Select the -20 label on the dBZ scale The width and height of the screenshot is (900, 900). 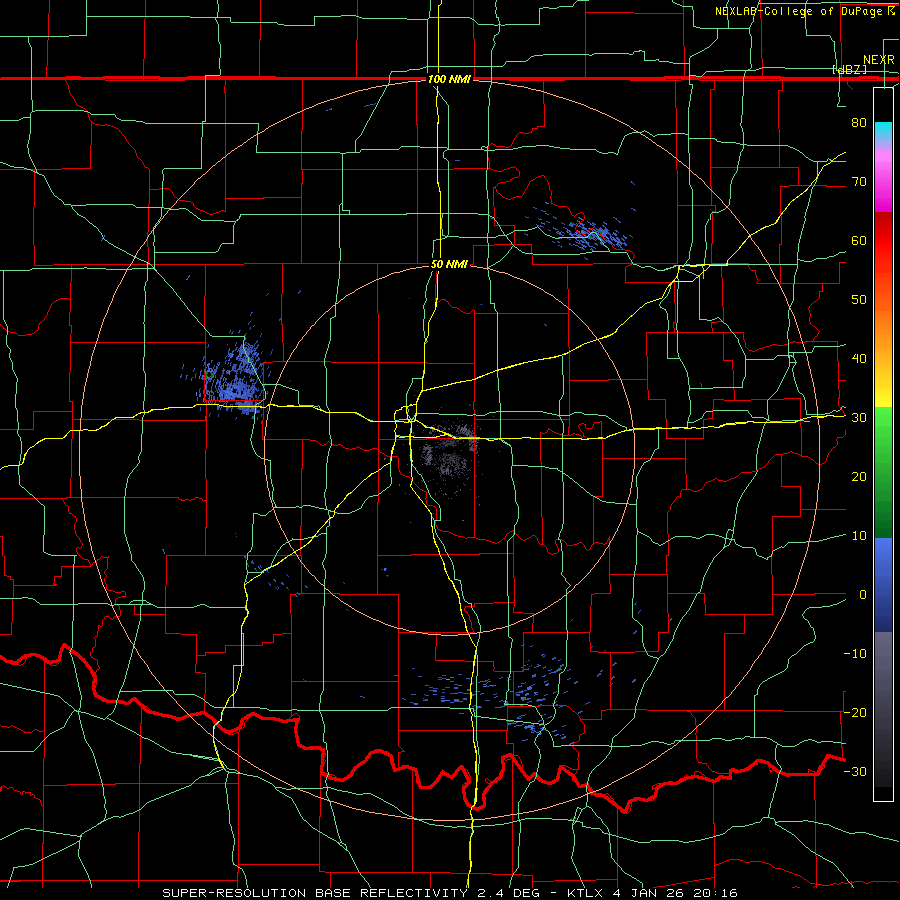855,712
